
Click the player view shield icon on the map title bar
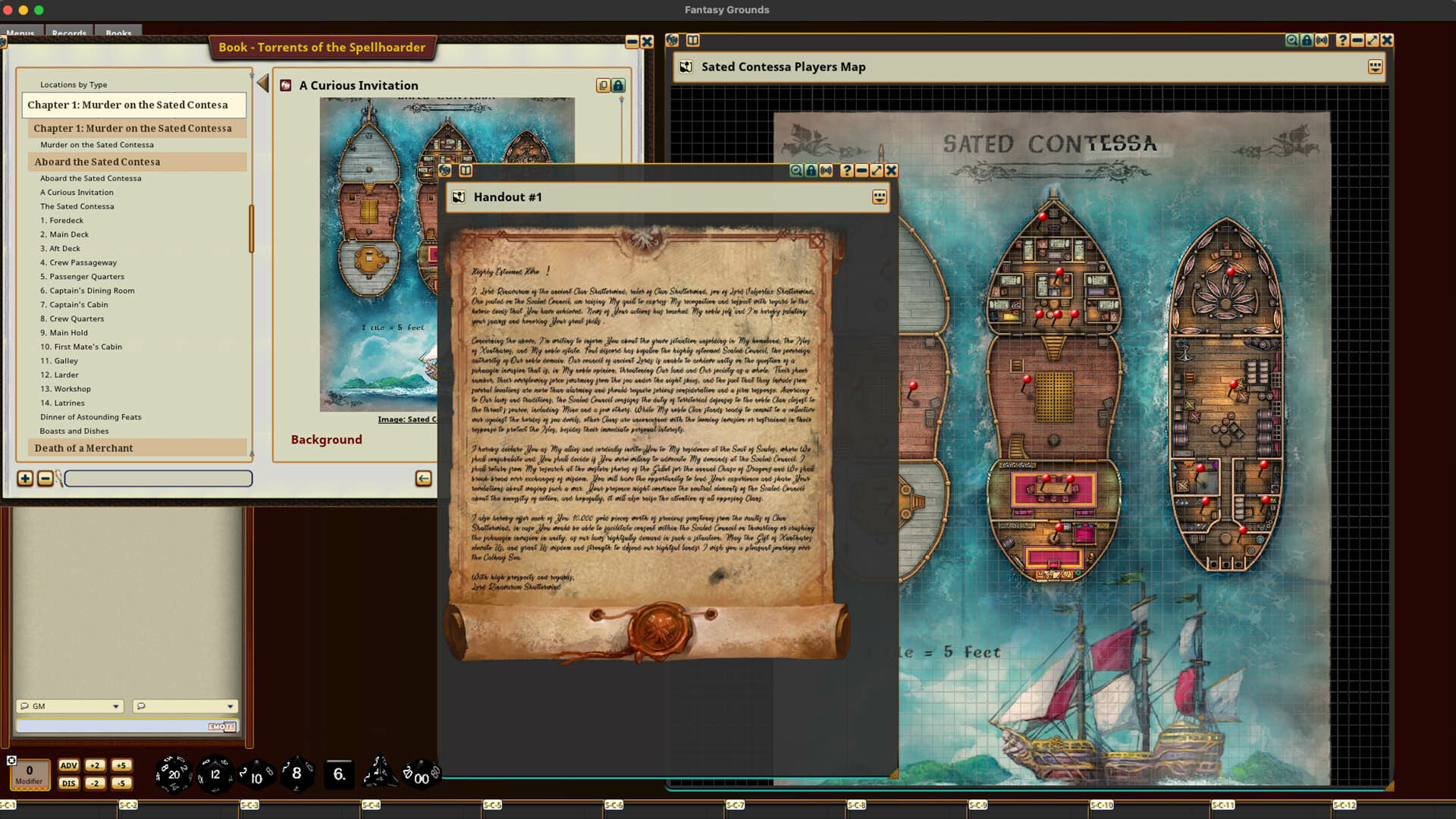click(x=1307, y=40)
